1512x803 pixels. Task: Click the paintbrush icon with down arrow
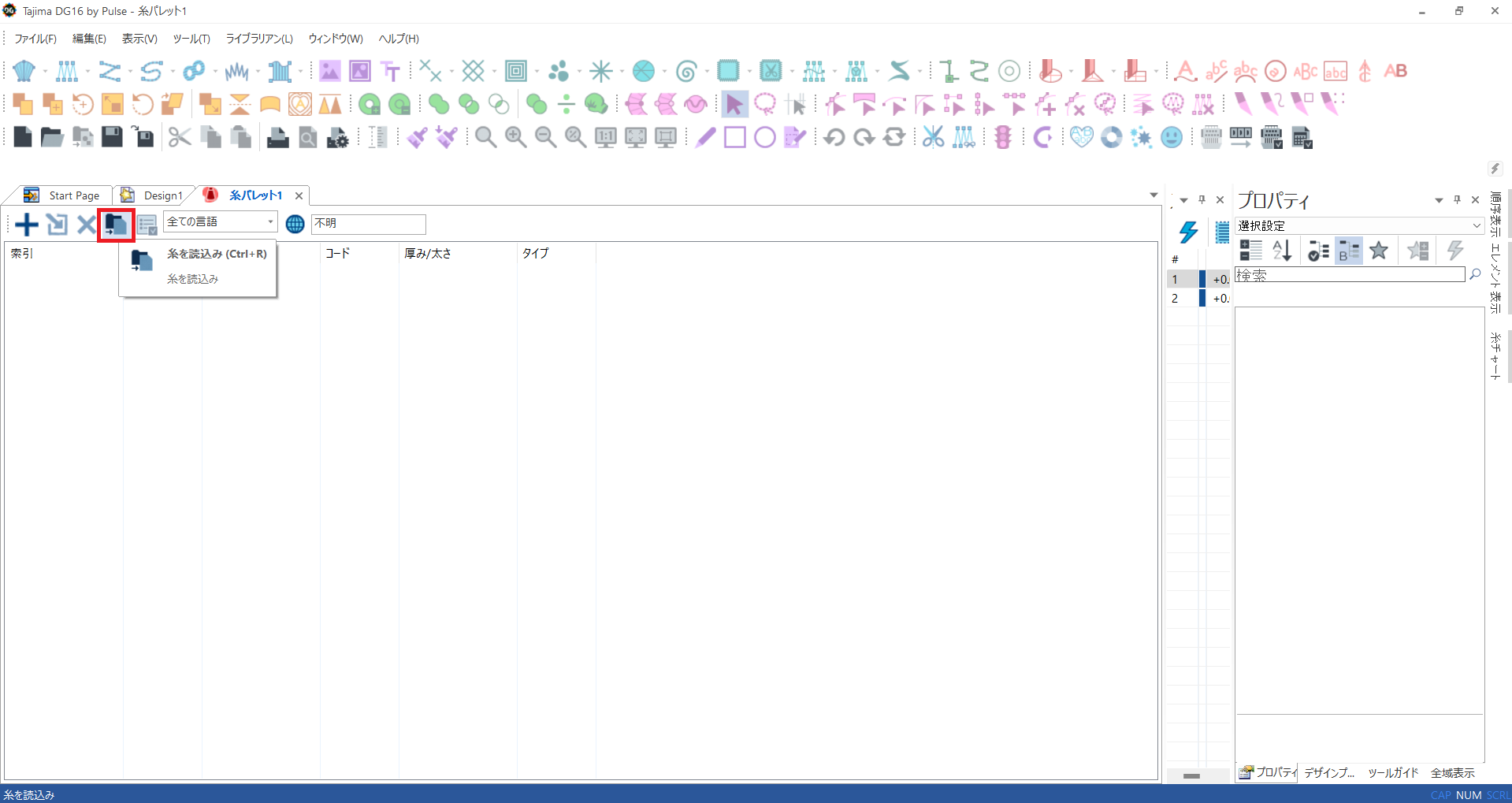447,137
